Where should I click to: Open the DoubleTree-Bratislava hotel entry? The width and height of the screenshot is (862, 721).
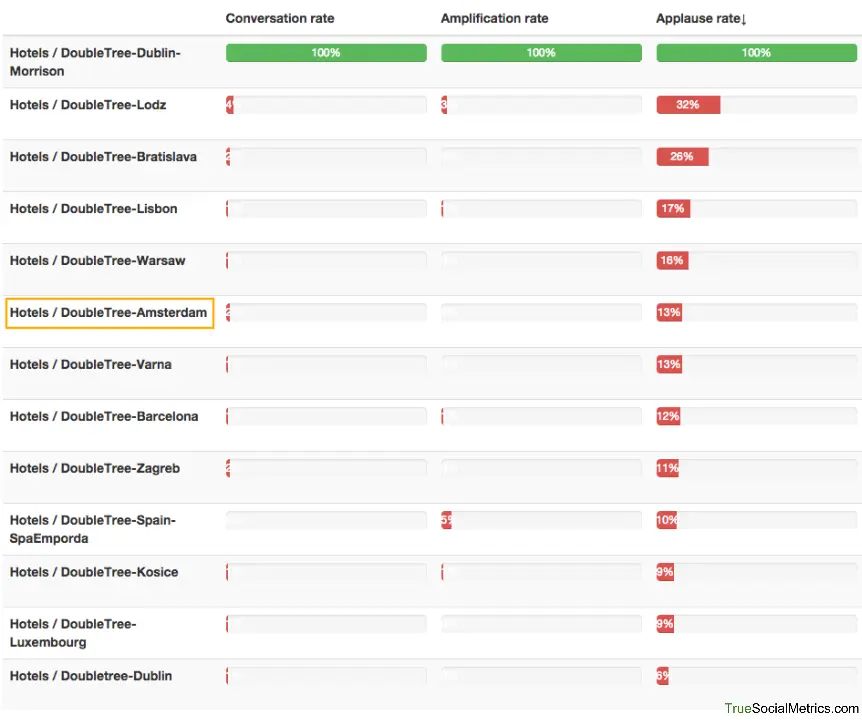(103, 157)
